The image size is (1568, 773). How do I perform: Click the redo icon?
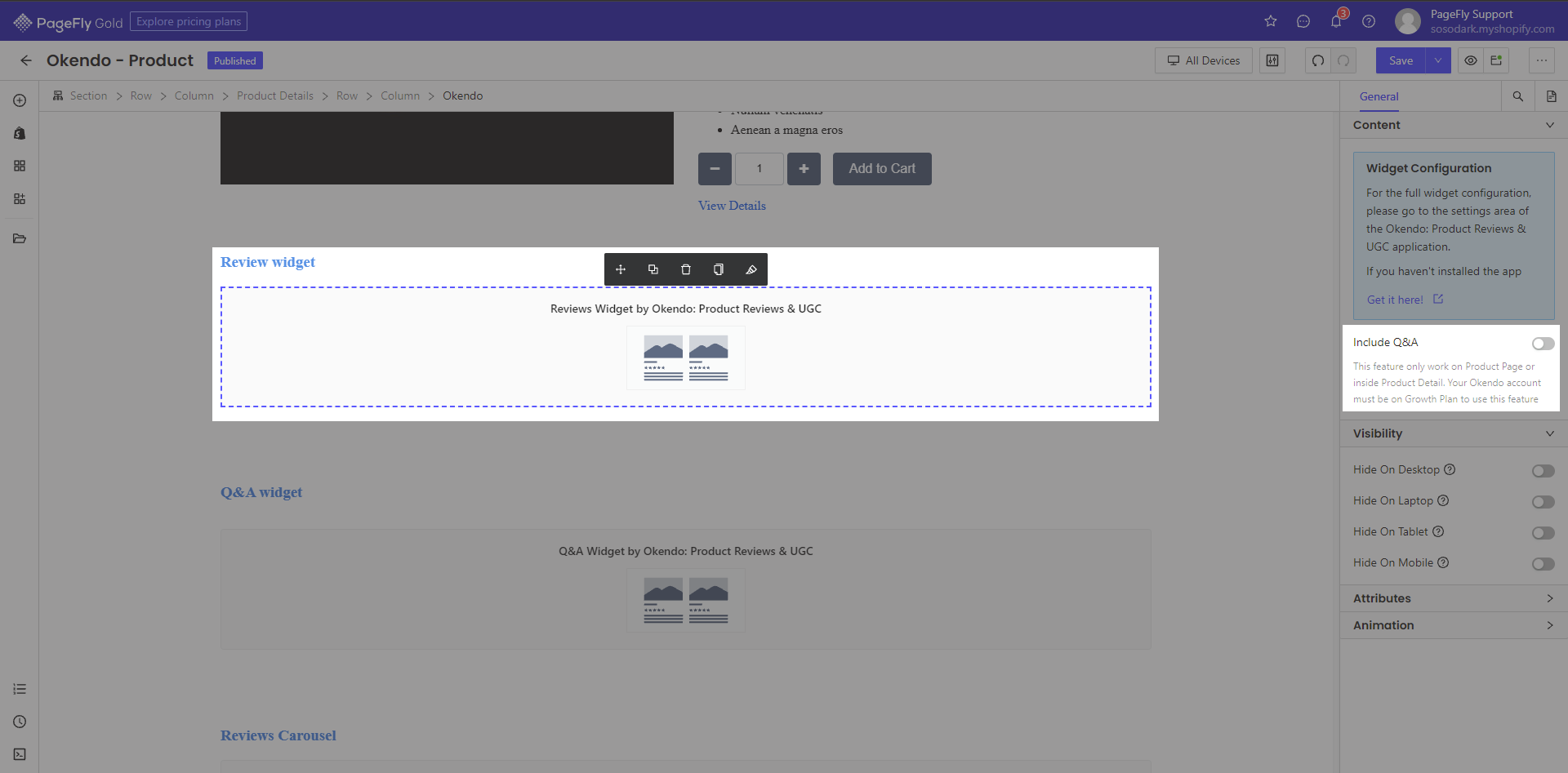click(1343, 60)
